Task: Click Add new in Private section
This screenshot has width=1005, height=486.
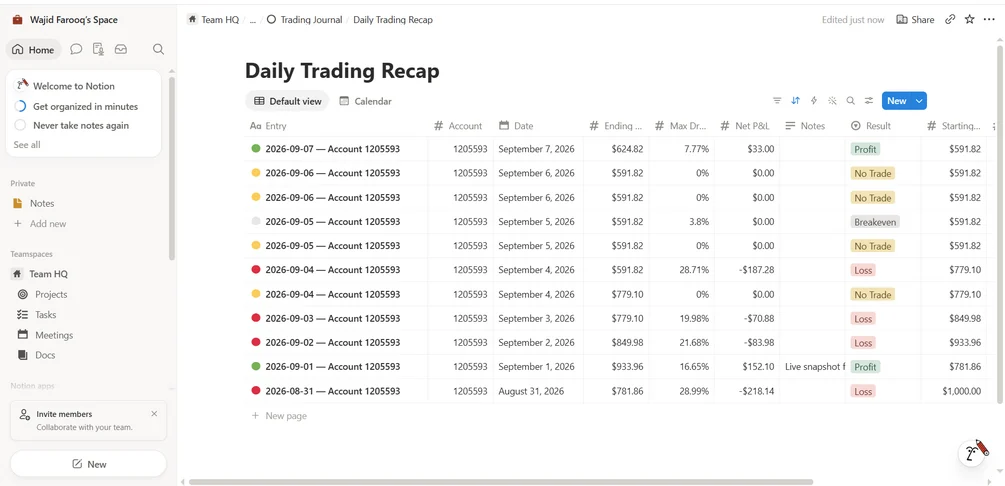Action: click(47, 224)
